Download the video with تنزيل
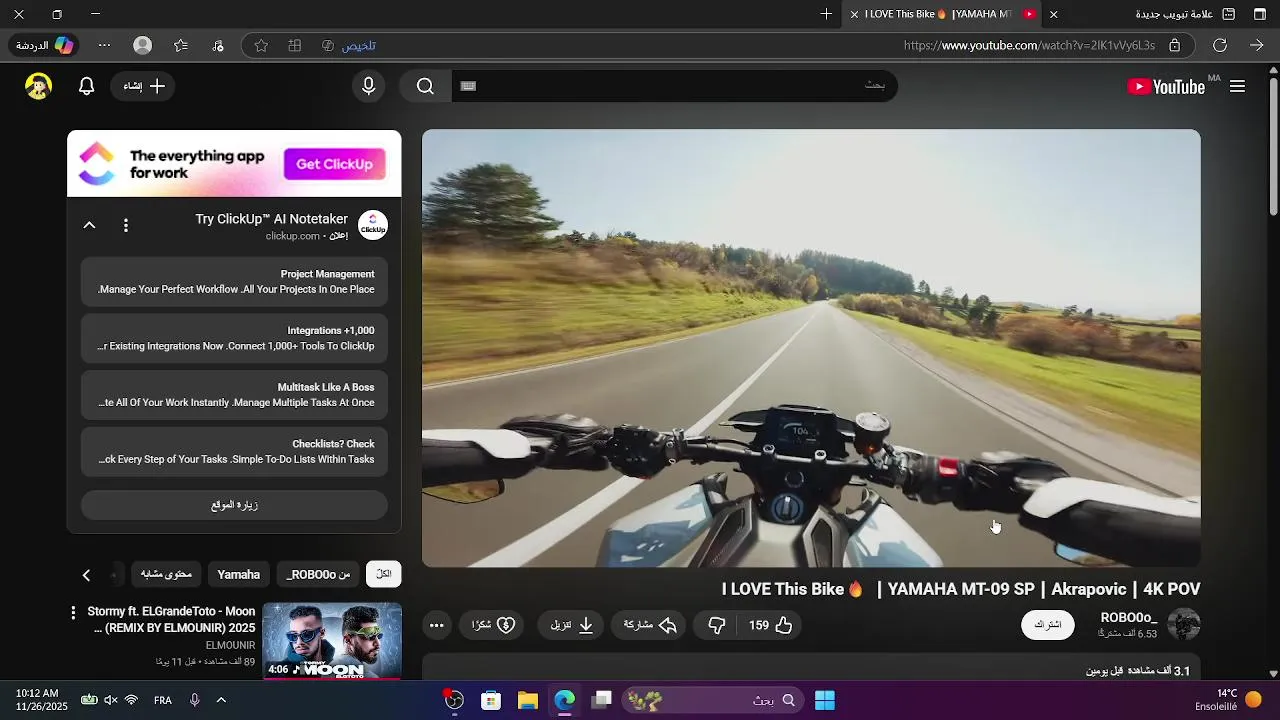Viewport: 1280px width, 720px height. 571,625
